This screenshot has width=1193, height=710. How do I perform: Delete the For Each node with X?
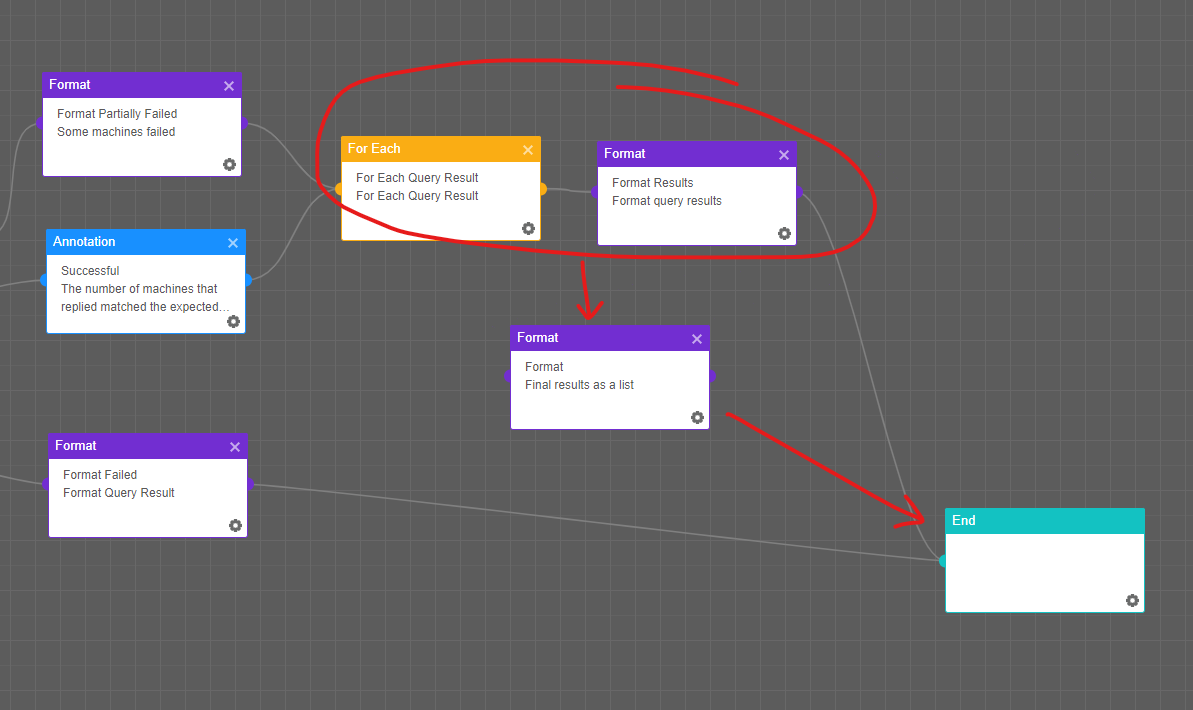(528, 150)
